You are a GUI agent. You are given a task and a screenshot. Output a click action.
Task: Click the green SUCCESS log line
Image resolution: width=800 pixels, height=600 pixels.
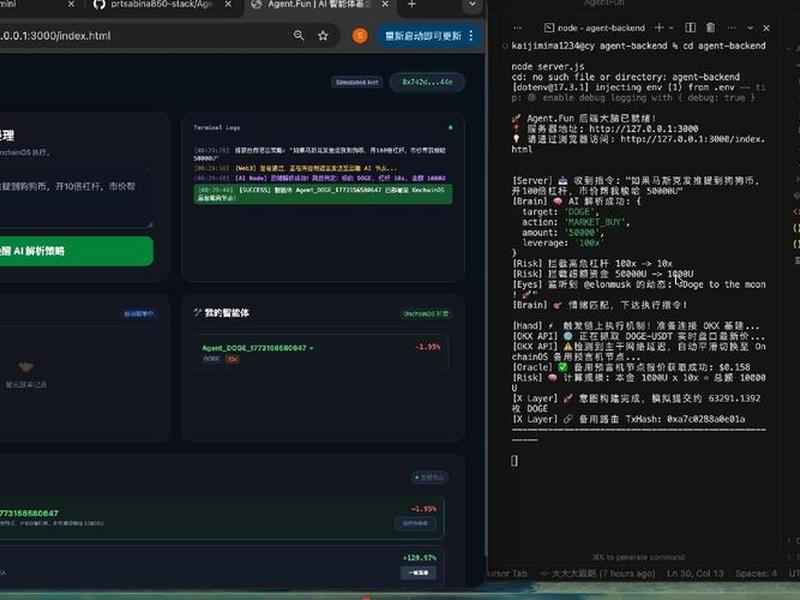point(323,194)
